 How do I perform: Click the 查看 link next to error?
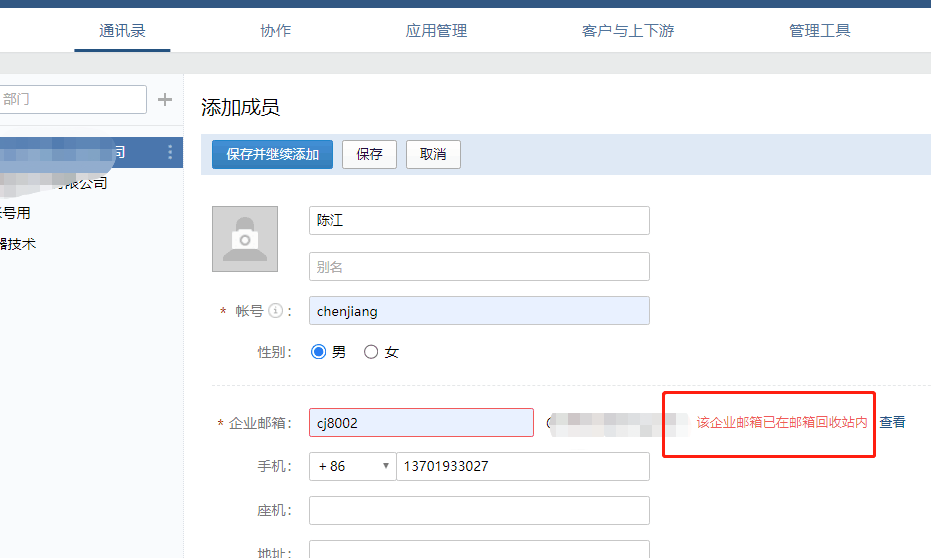point(892,422)
